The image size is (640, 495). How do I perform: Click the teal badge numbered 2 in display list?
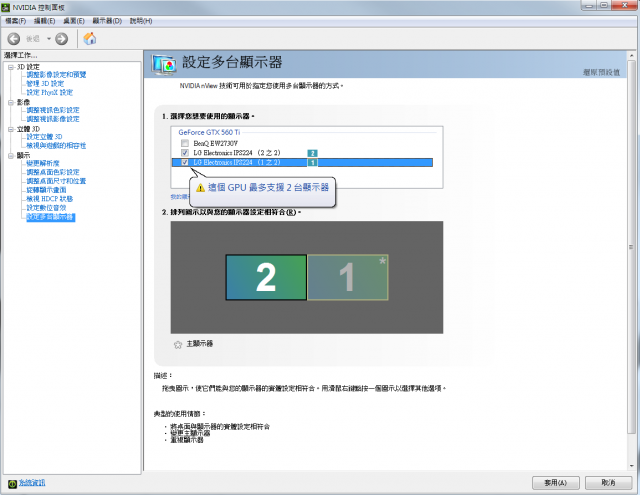(x=312, y=153)
